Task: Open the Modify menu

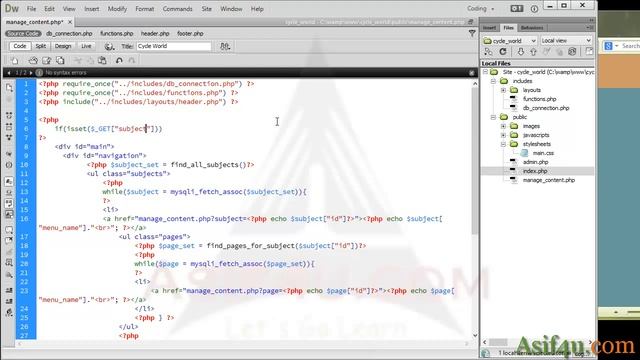Action: pyautogui.click(x=117, y=9)
